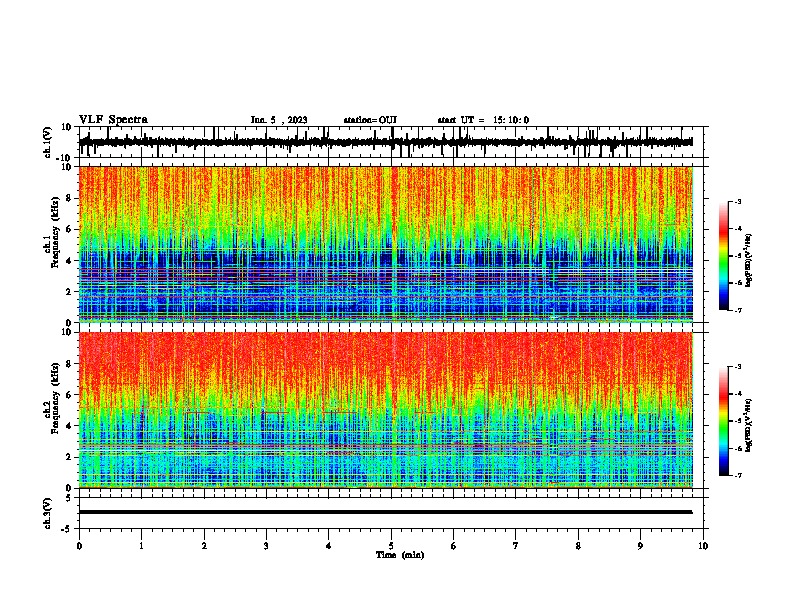Click time axis tick label '7'
792x612 pixels.
(516, 546)
